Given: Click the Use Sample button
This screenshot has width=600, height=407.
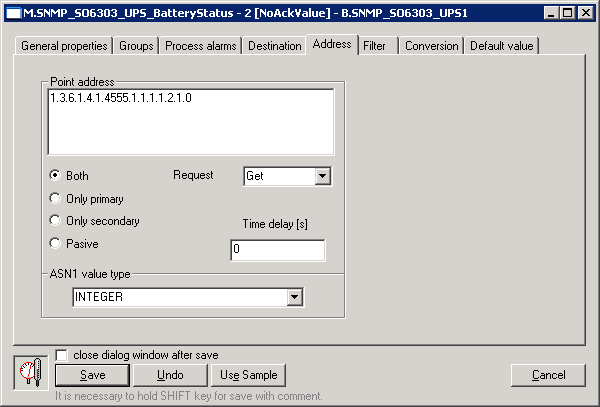Looking at the screenshot, I should pyautogui.click(x=248, y=375).
